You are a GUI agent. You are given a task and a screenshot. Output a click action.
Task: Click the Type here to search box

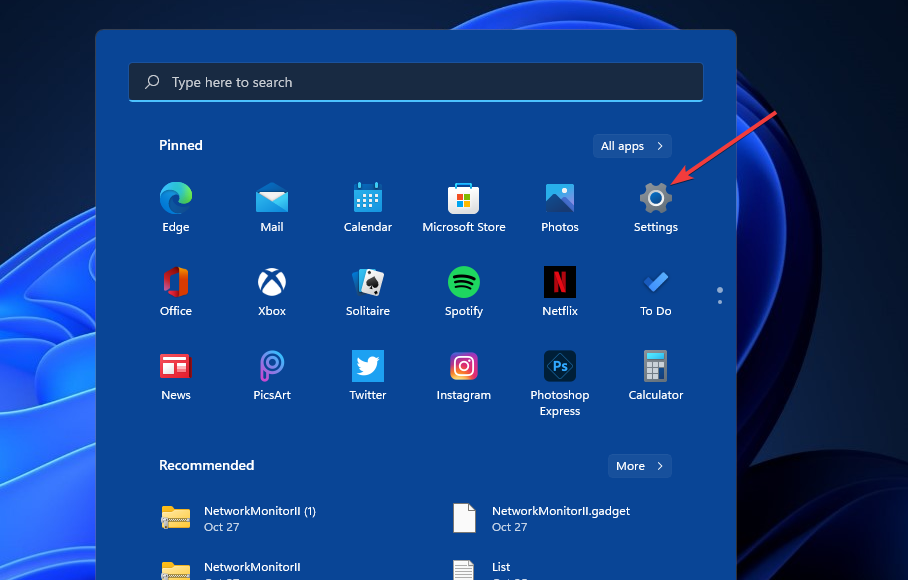[x=416, y=82]
